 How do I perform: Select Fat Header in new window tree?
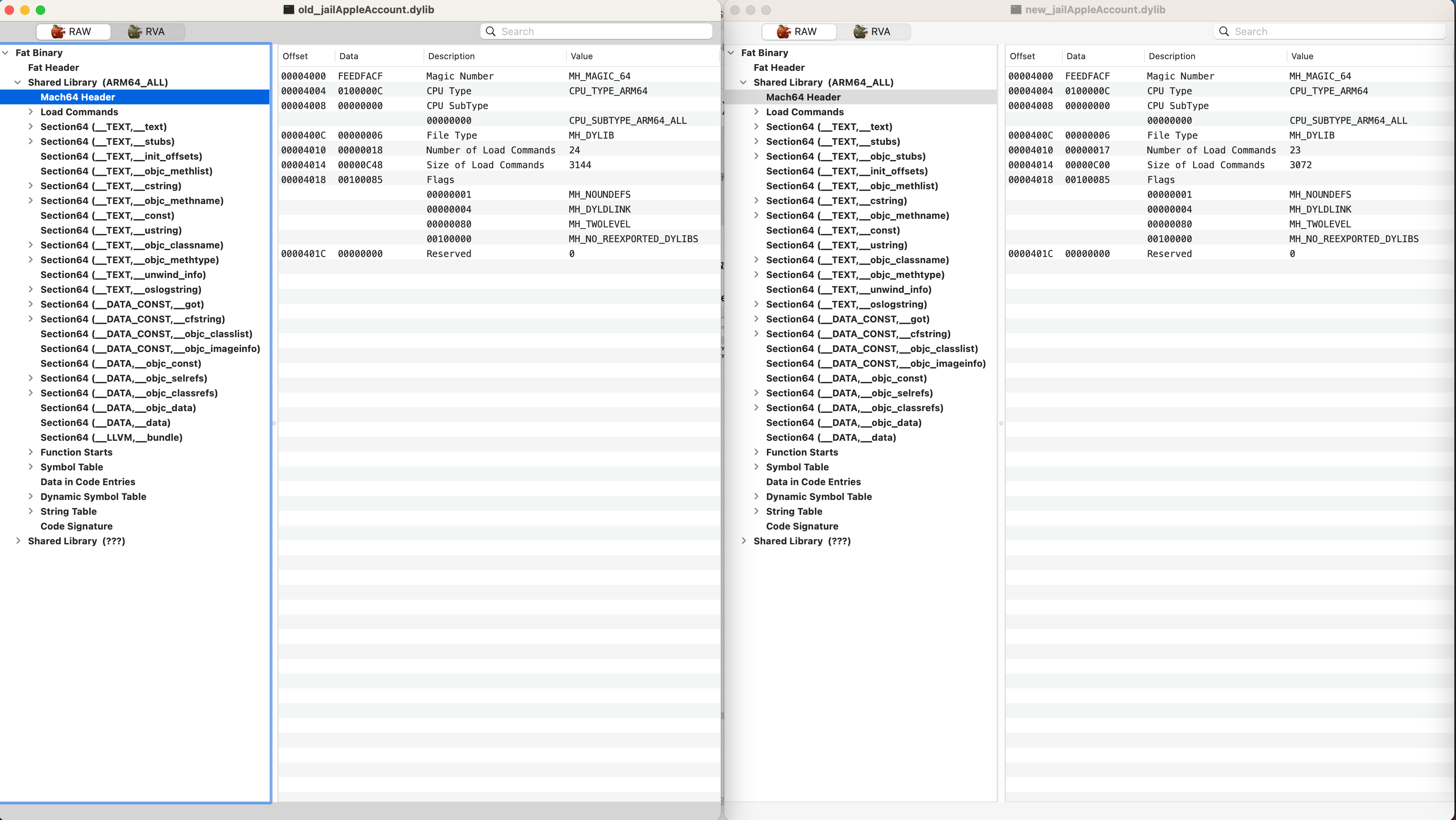point(779,68)
